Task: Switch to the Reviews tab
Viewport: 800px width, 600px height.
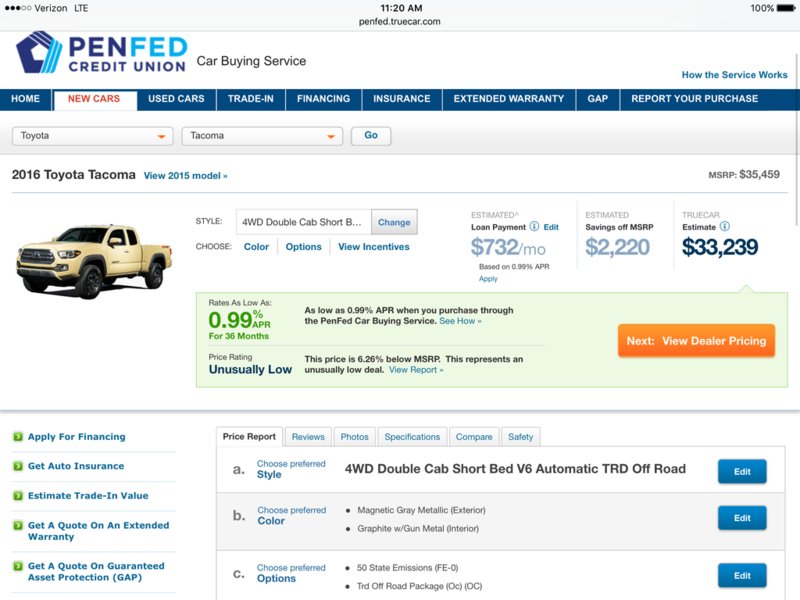Action: 308,437
